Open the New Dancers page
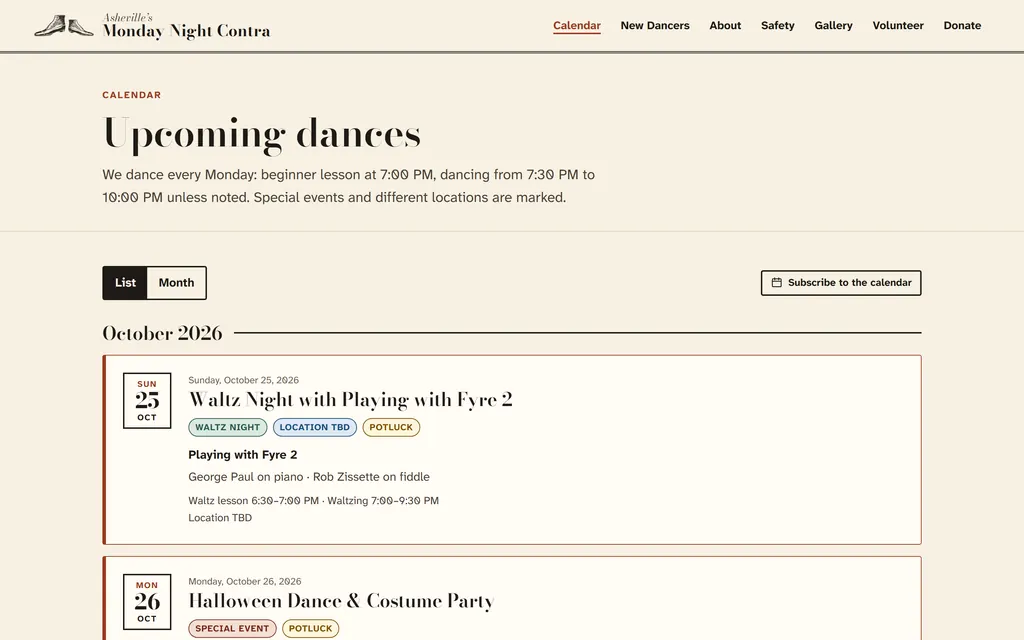 pyautogui.click(x=655, y=25)
